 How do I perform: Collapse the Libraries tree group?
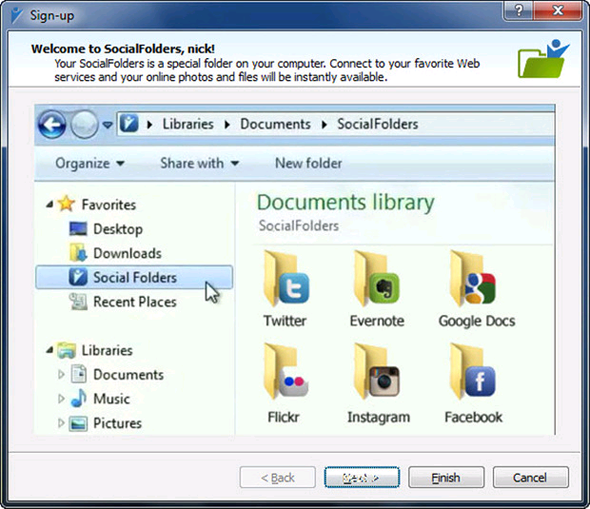(49, 350)
